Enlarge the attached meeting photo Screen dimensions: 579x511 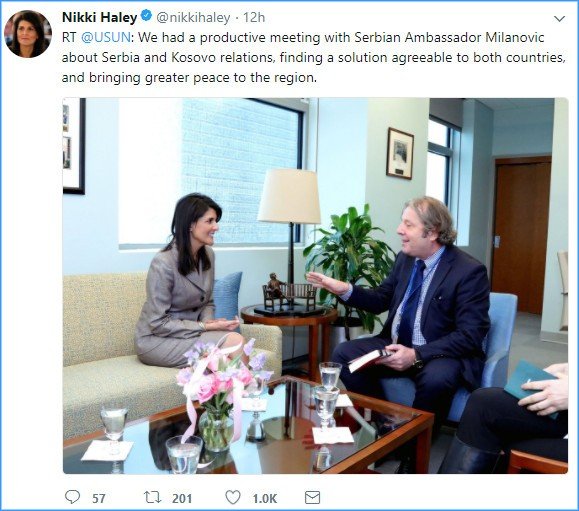(x=315, y=285)
